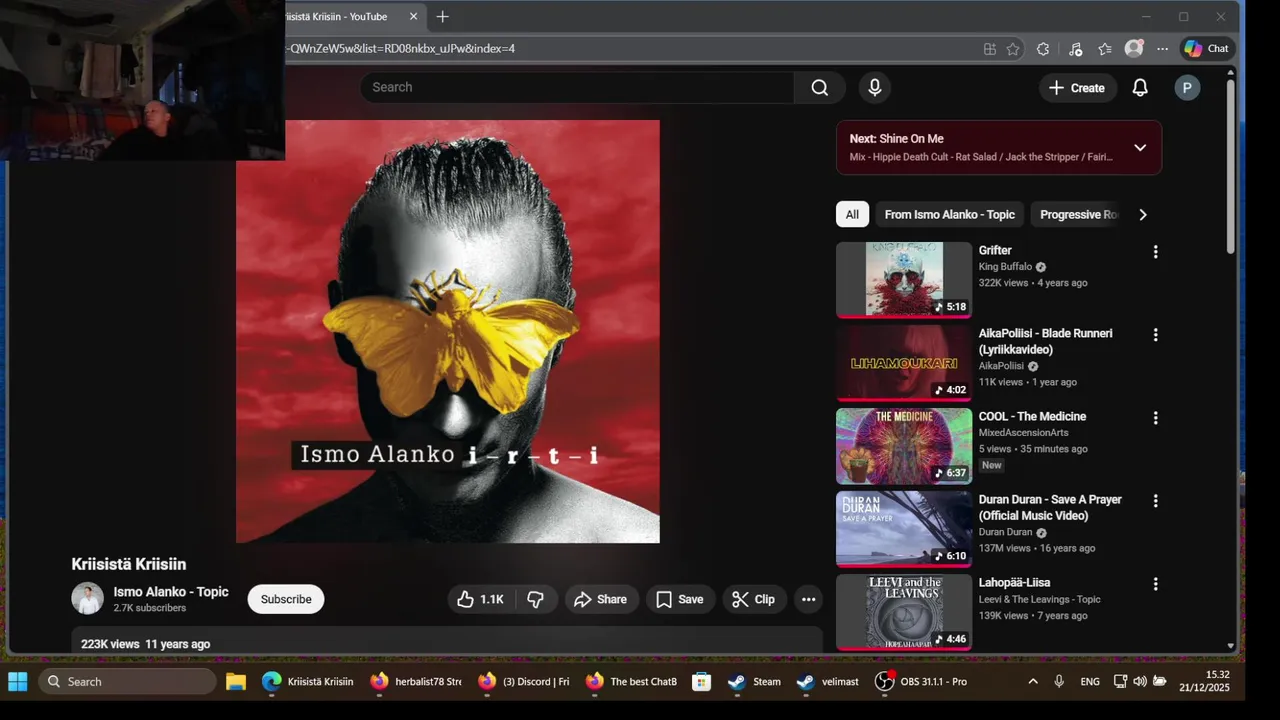Open Copilot Chat in Edge
This screenshot has height=720, width=1280.
(x=1207, y=48)
